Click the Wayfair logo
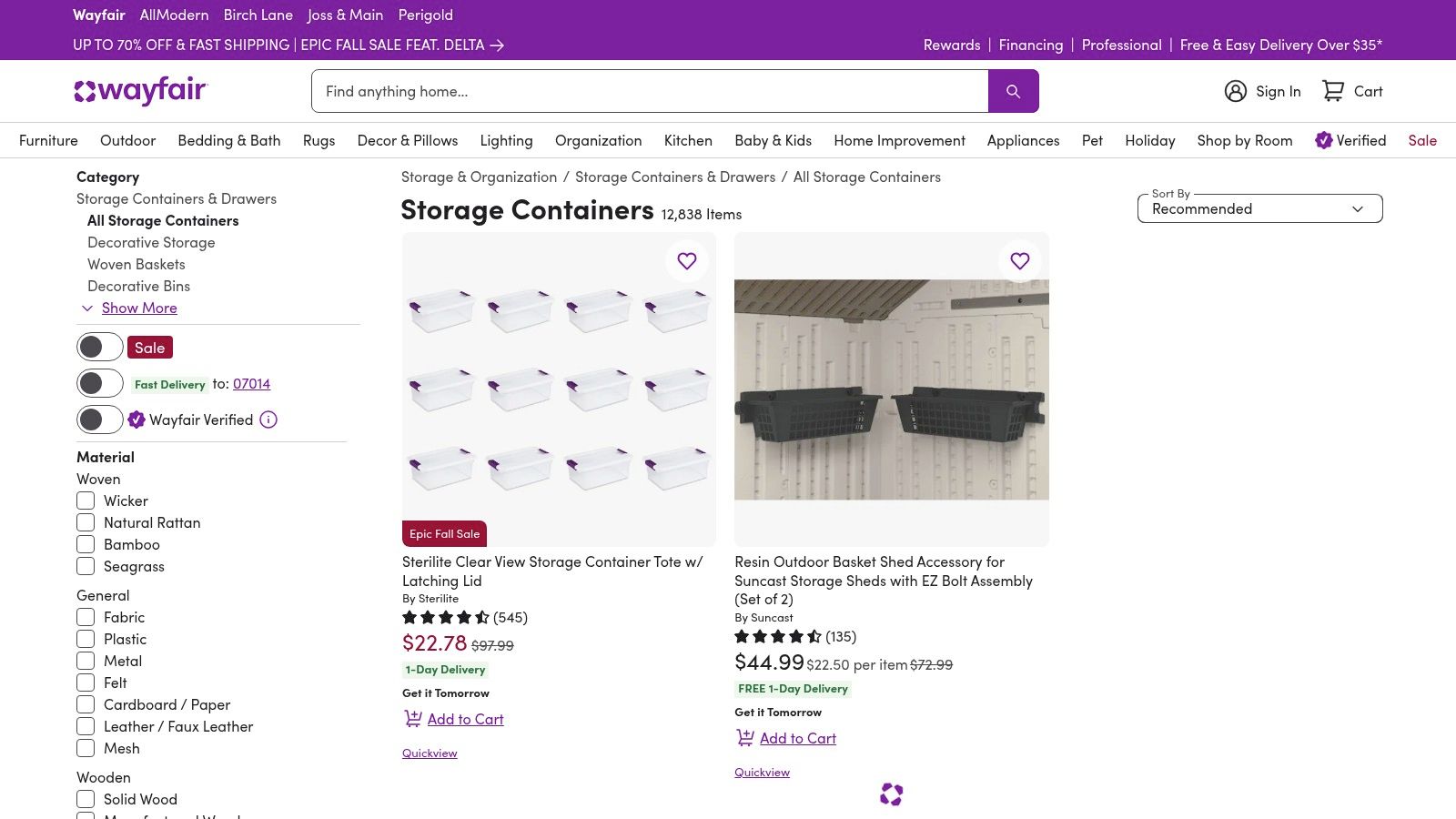 tap(141, 91)
